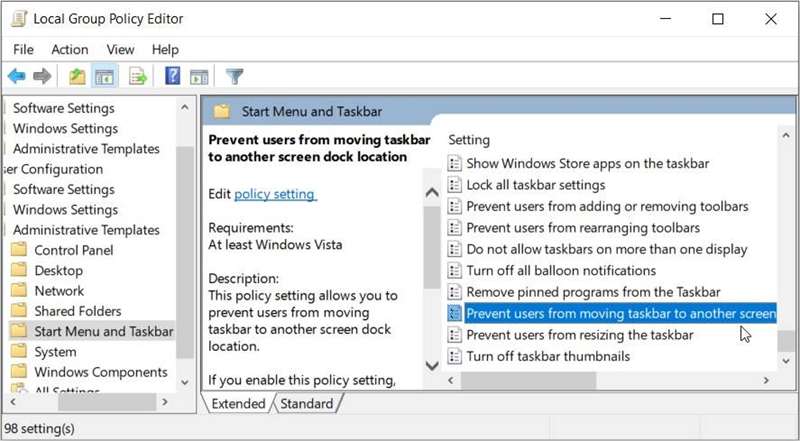The width and height of the screenshot is (800, 441).
Task: Open Windows Components tree folder
Action: [x=89, y=372]
